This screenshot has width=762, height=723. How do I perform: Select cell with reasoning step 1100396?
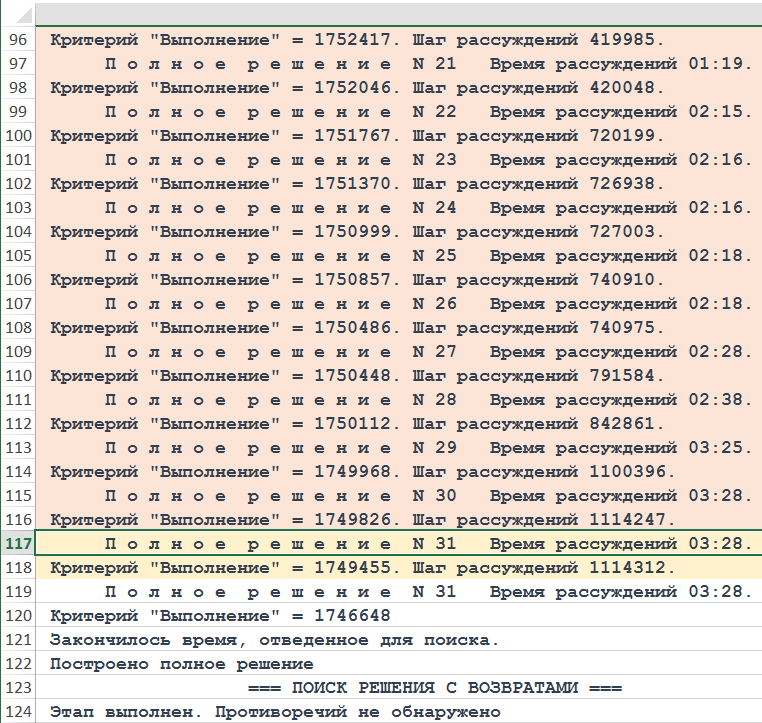[362, 472]
